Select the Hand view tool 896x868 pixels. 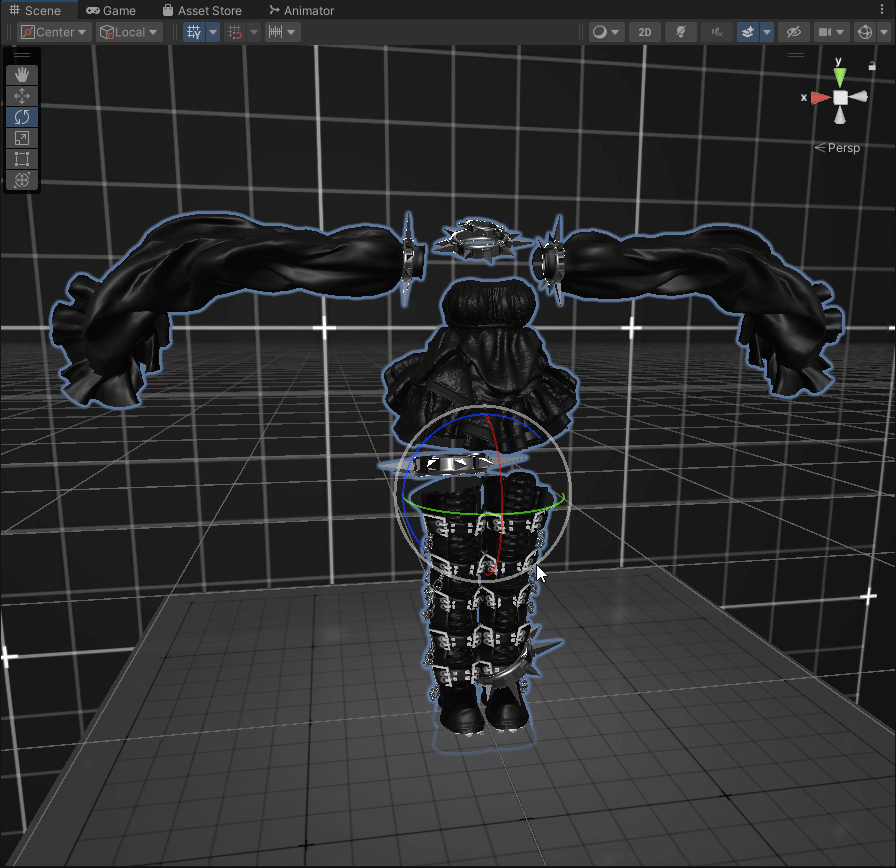21,75
